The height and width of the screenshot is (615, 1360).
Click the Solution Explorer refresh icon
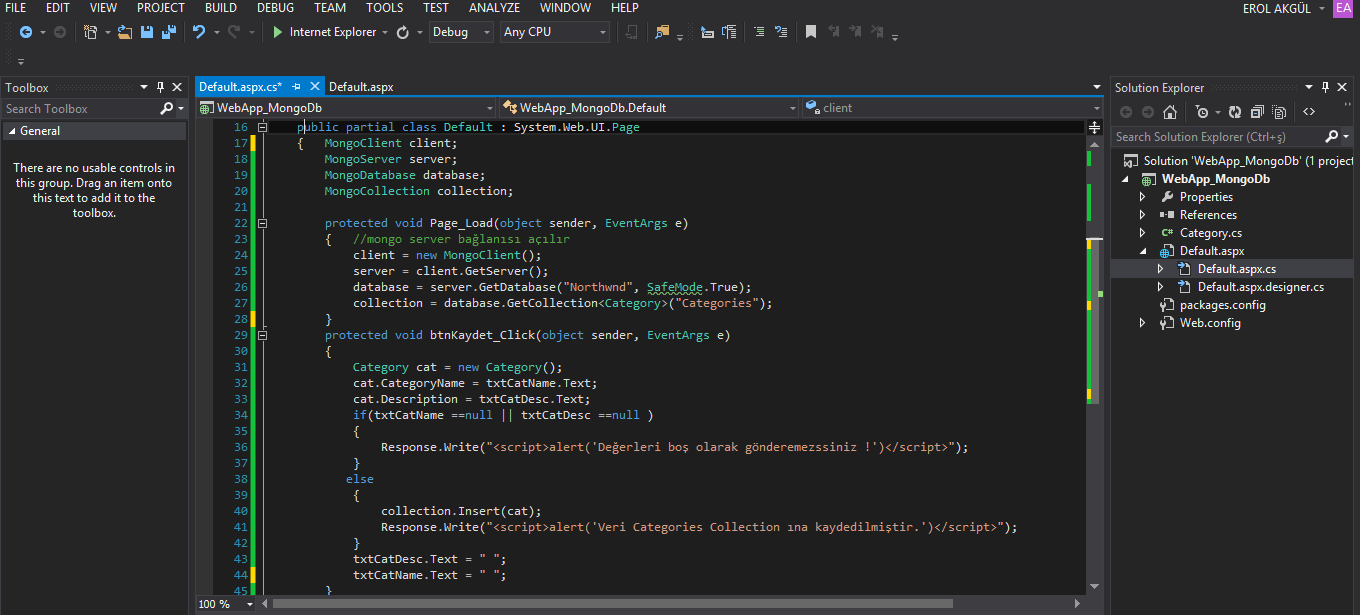point(1234,112)
